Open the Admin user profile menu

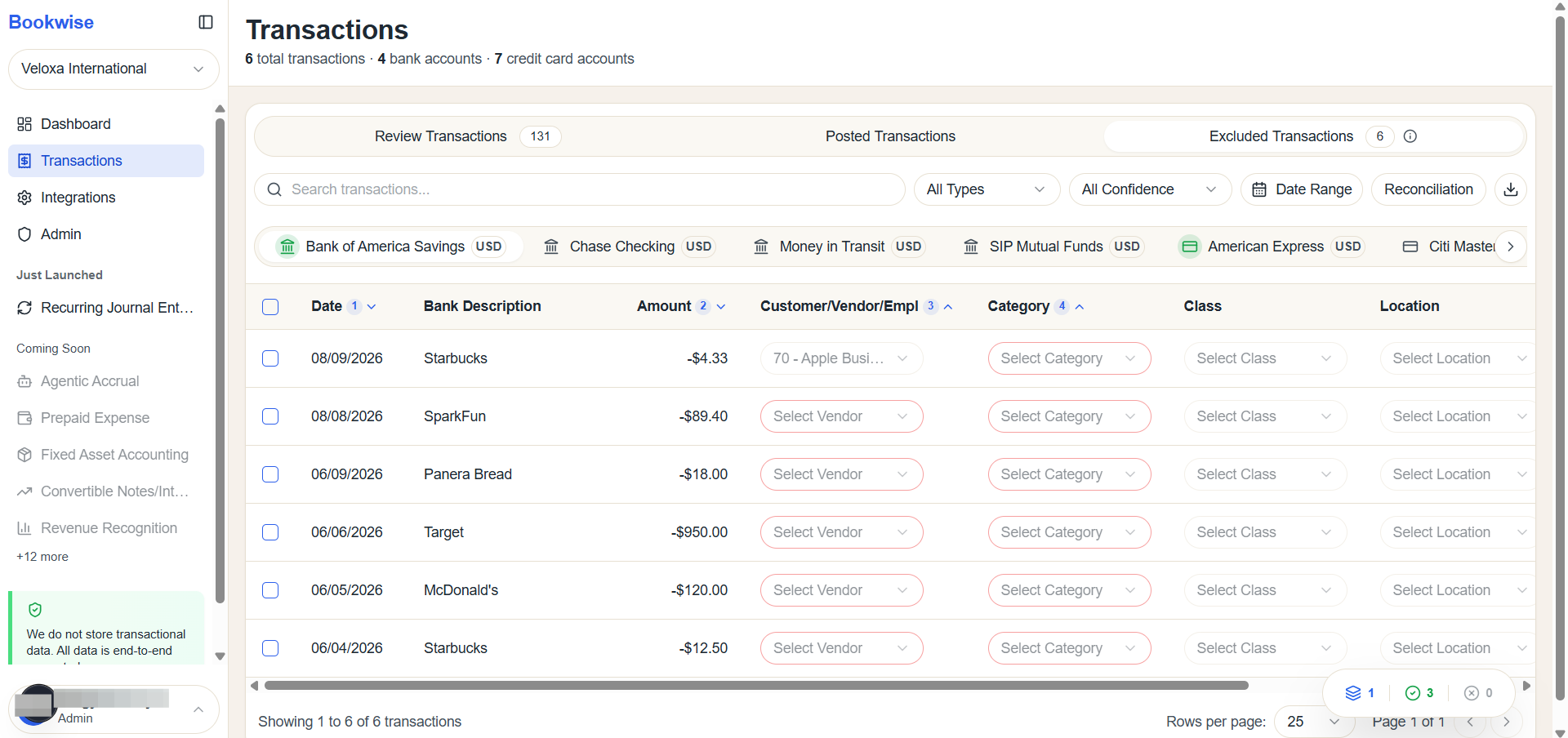point(114,709)
